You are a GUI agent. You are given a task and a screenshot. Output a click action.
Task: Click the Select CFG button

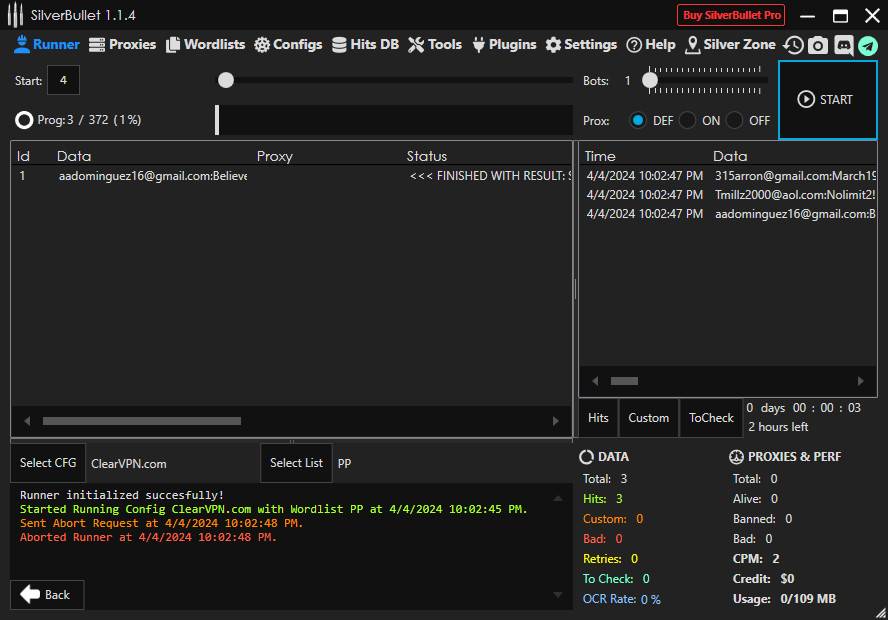(x=48, y=463)
